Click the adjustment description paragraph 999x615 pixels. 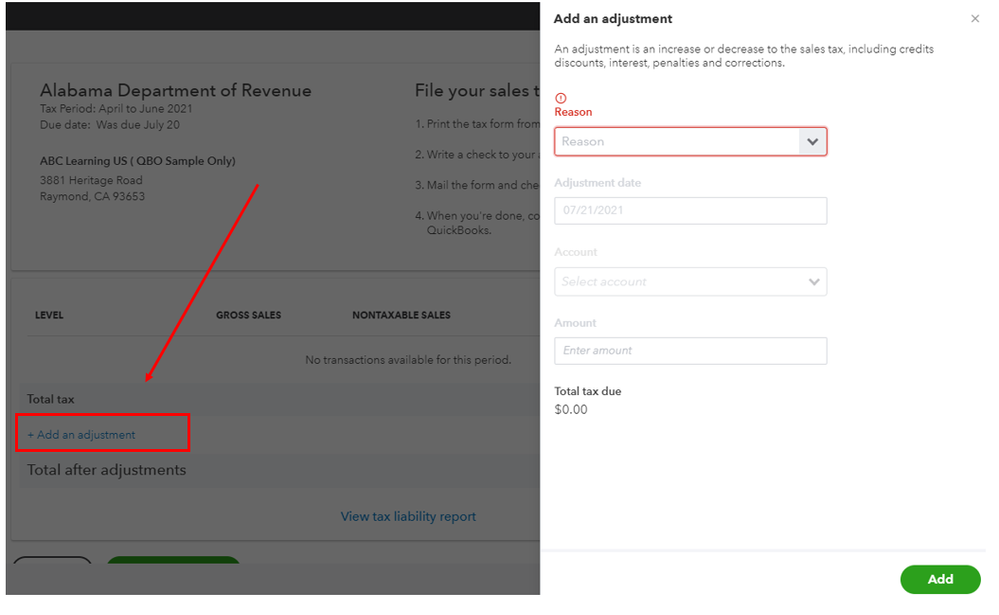(744, 56)
